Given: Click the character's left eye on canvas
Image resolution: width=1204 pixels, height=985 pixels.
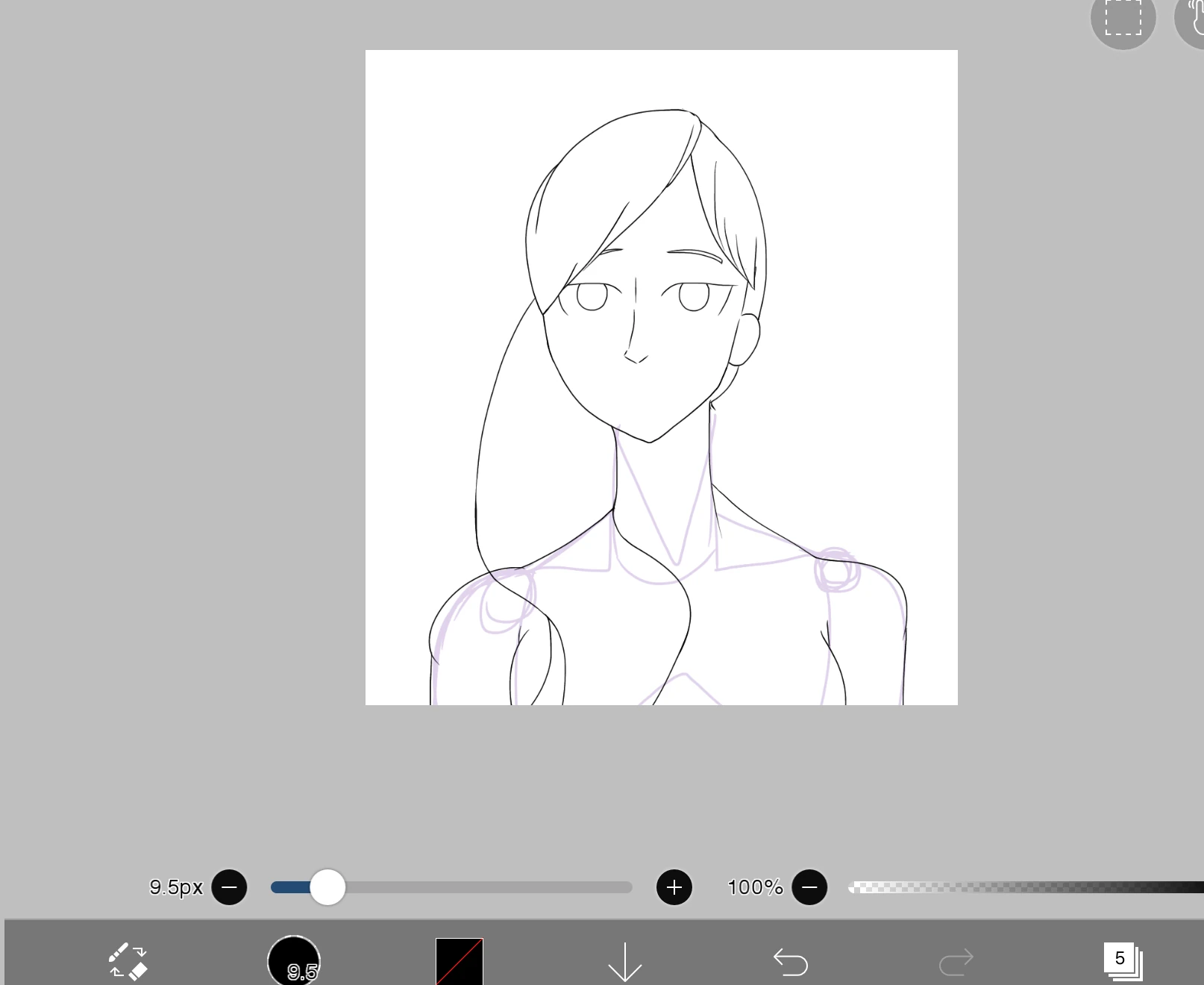Looking at the screenshot, I should click(592, 297).
